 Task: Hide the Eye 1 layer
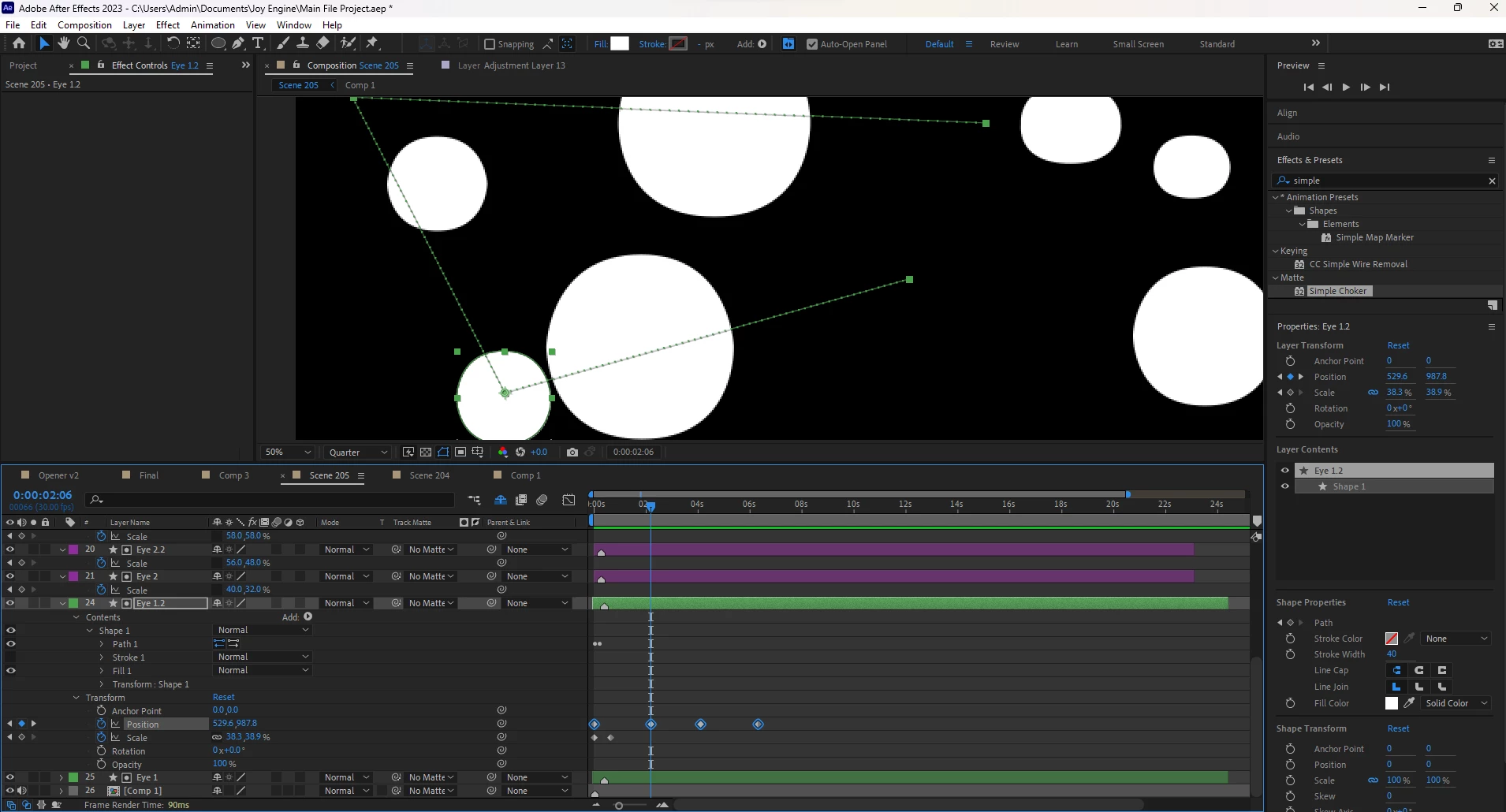[10, 777]
